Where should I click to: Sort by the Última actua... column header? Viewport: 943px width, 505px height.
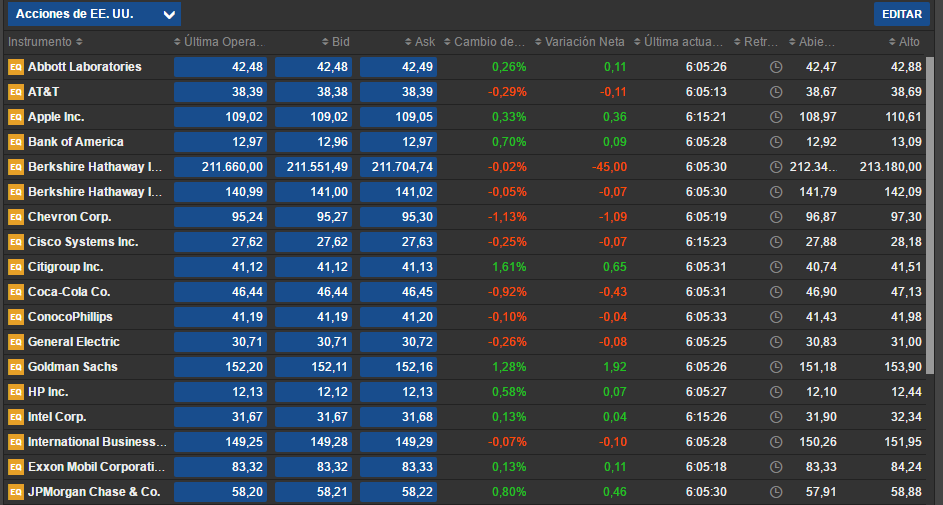tap(679, 42)
